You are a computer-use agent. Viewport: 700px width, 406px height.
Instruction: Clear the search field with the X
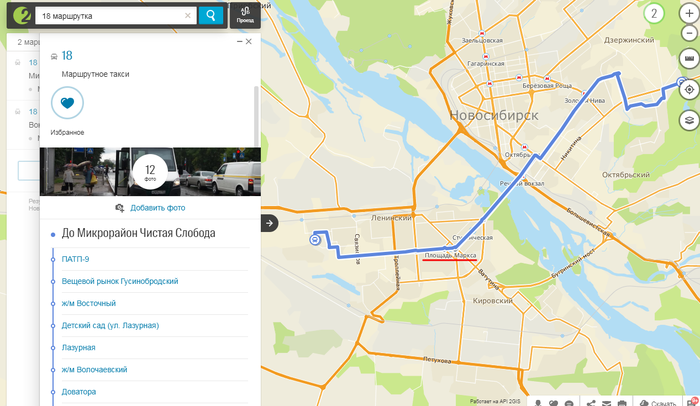tap(187, 15)
